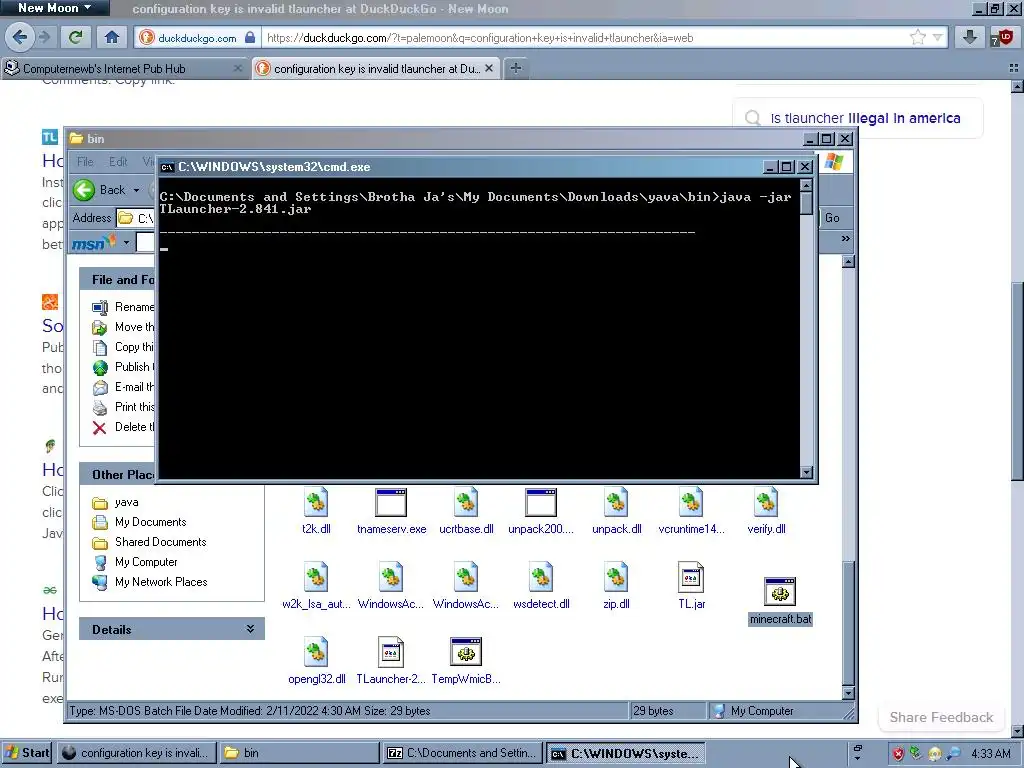Click the Delete this file task

coord(123,427)
